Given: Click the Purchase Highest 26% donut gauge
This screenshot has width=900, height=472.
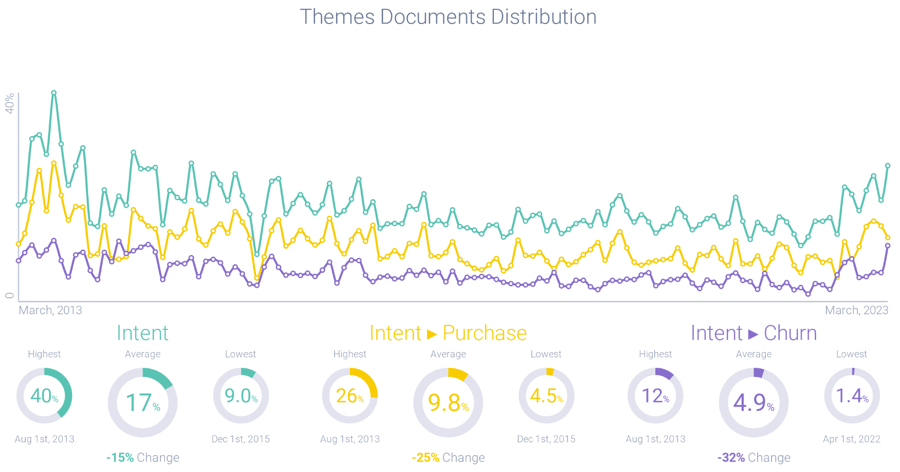Looking at the screenshot, I should 350,396.
